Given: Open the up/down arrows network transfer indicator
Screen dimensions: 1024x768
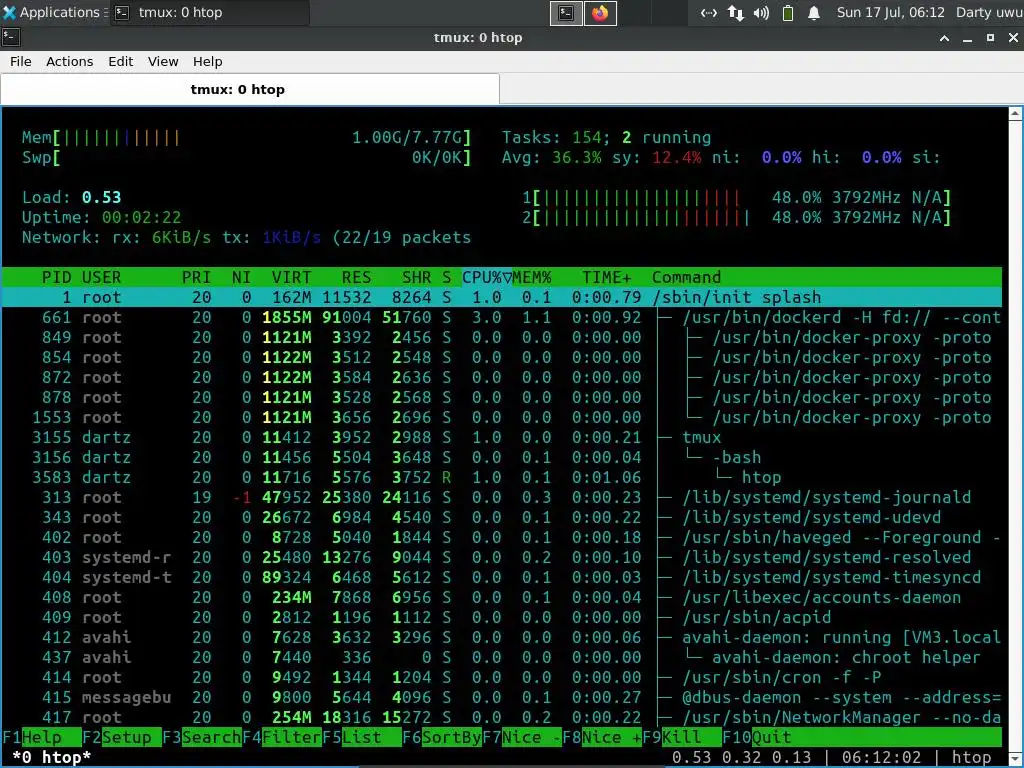Looking at the screenshot, I should coord(735,13).
